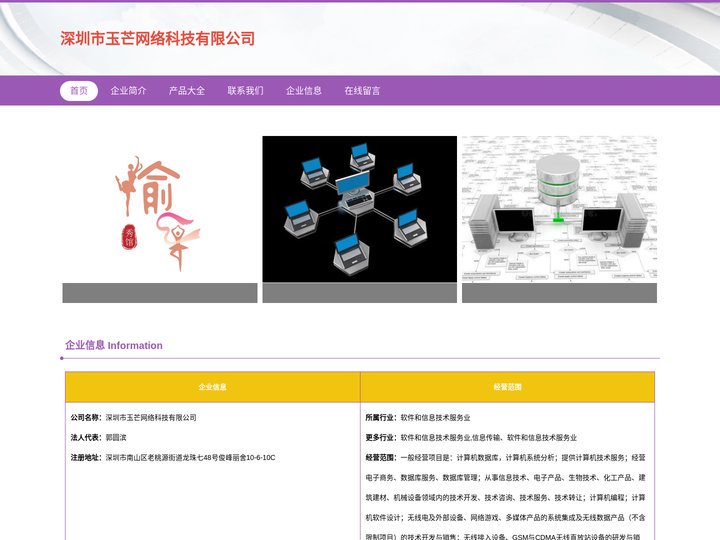
Task: Click the company title 深圳市玉芒网络科技有限公司
Action: pyautogui.click(x=158, y=39)
